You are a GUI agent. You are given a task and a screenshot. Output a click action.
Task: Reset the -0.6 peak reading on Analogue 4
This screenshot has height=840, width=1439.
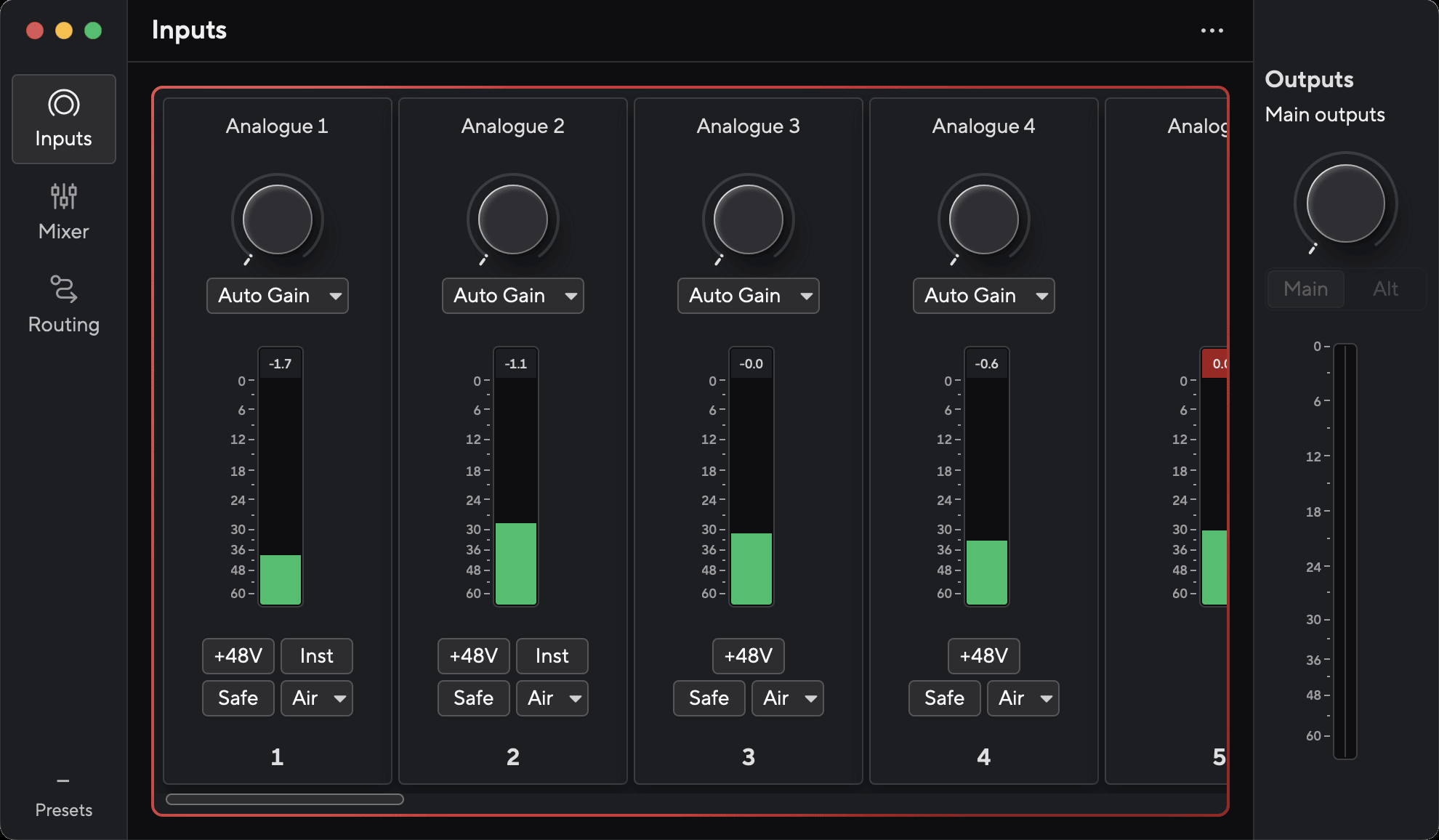[x=987, y=363]
